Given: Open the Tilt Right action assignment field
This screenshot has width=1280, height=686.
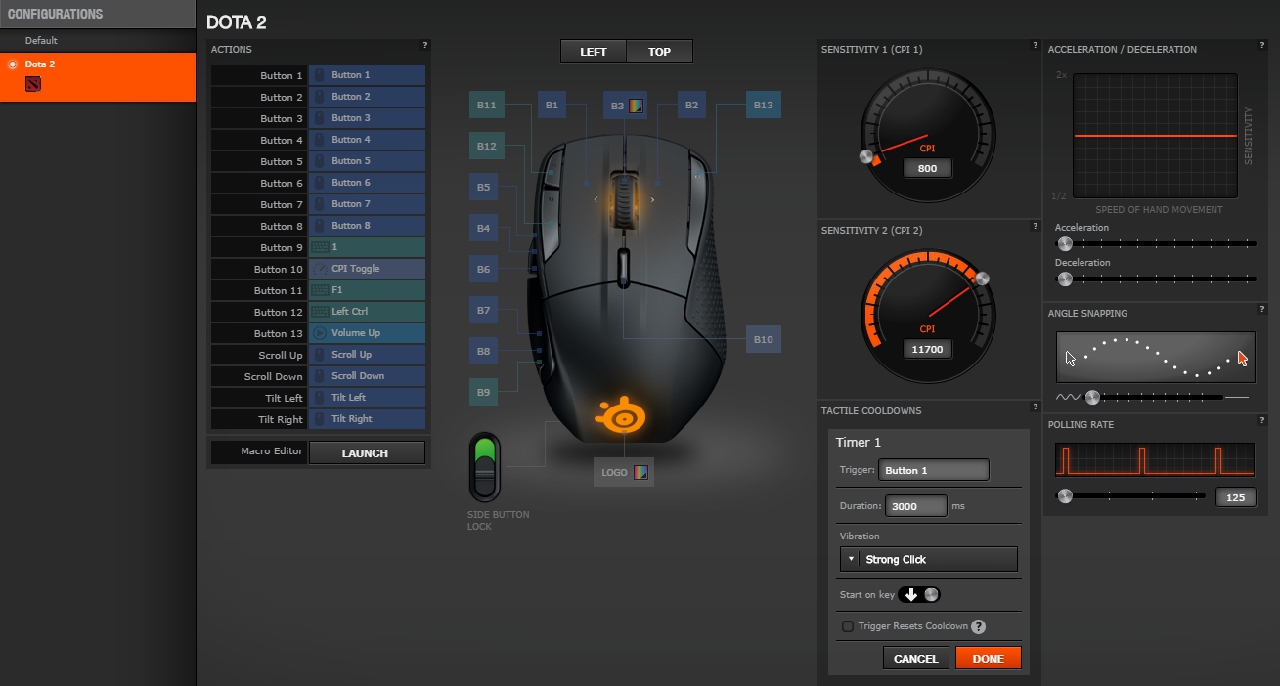Looking at the screenshot, I should coord(367,419).
